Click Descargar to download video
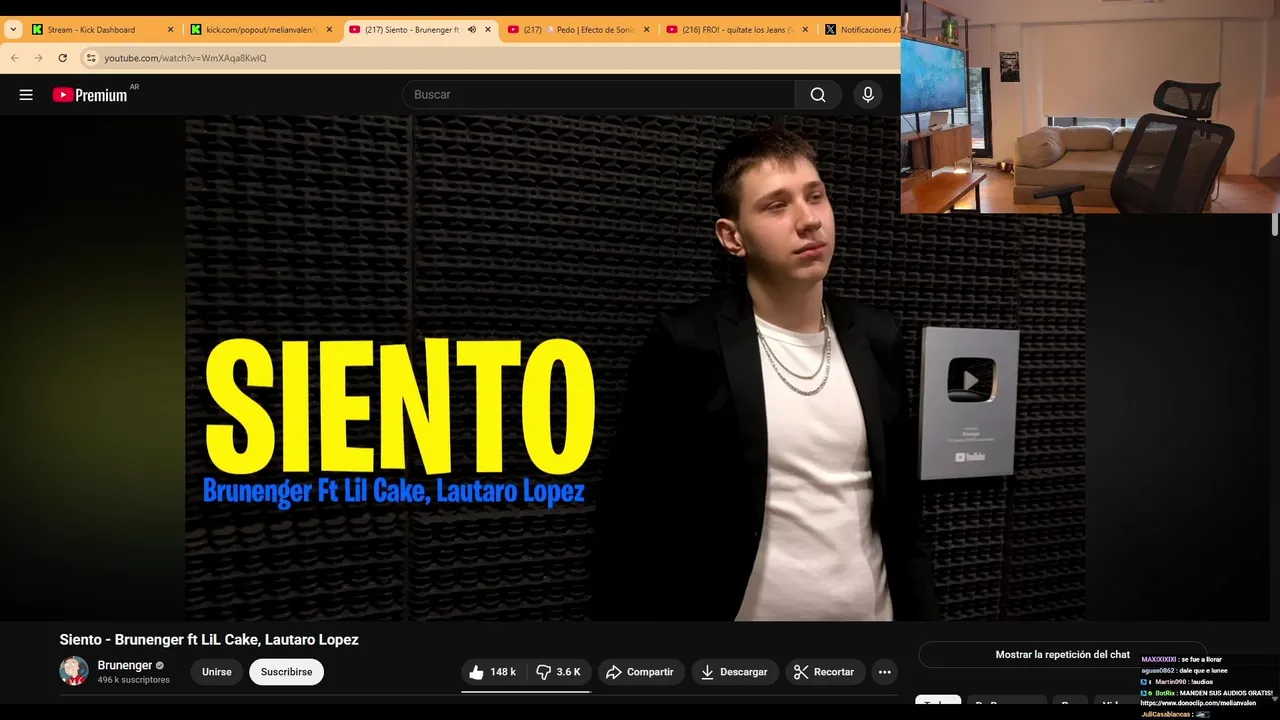The height and width of the screenshot is (720, 1280). (x=733, y=672)
